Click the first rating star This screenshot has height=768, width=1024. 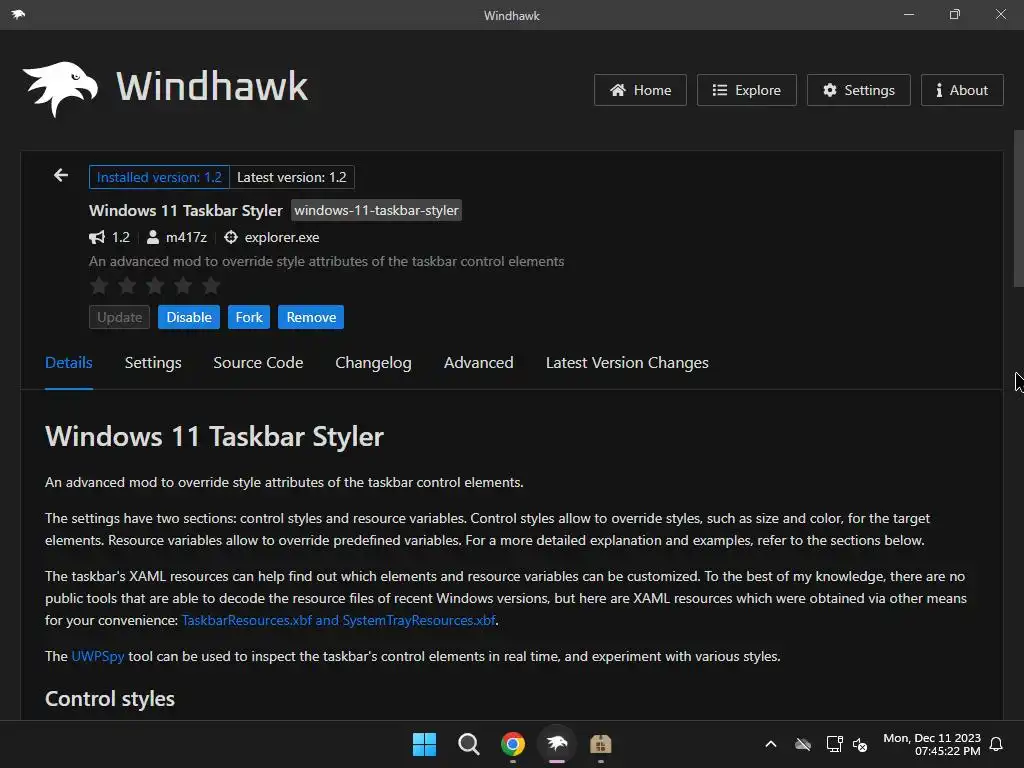(99, 285)
